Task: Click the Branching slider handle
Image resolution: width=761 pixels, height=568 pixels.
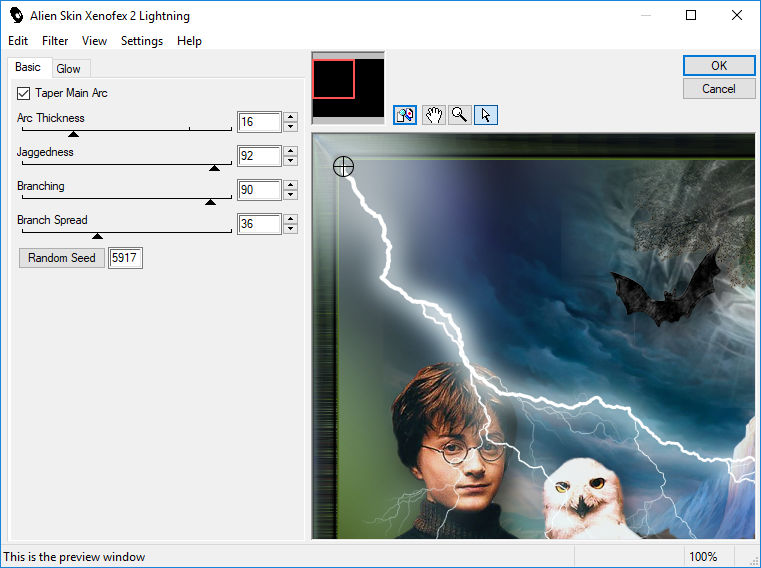Action: 210,201
